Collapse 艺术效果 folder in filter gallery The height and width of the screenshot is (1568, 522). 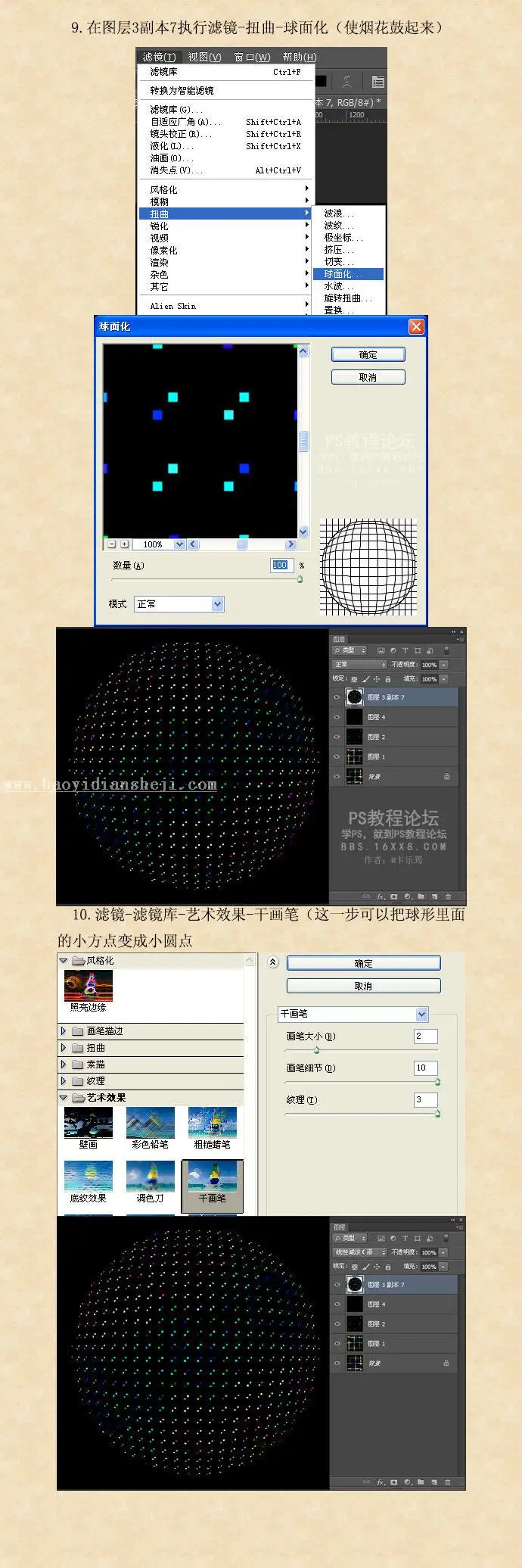click(x=64, y=1098)
